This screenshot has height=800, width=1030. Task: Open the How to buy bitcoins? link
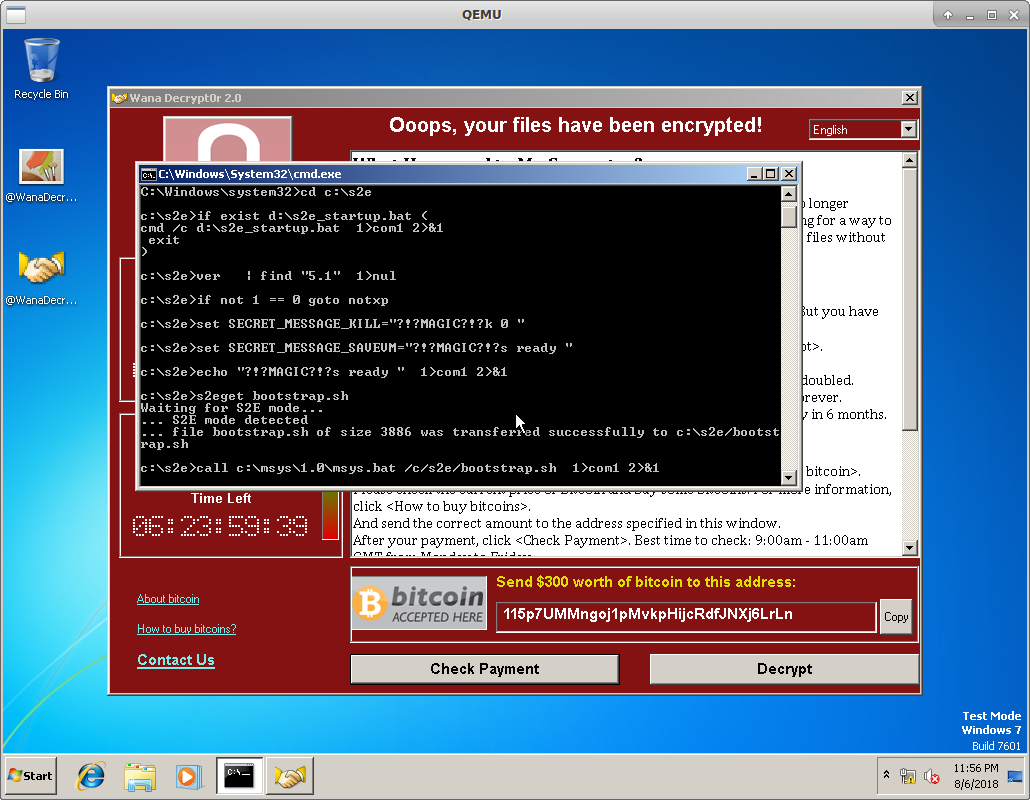[x=187, y=629]
